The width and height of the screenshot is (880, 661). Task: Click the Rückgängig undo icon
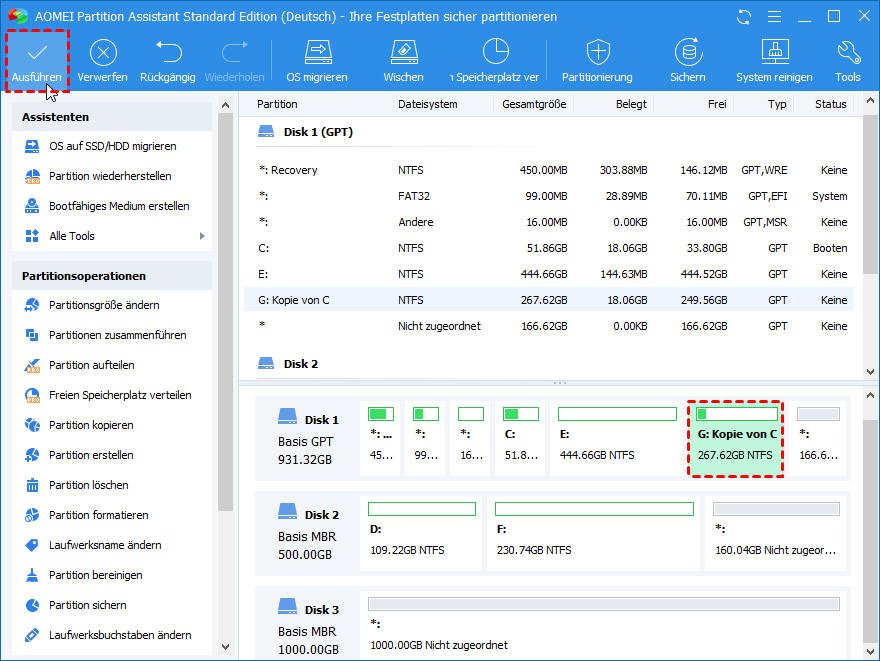click(x=168, y=53)
